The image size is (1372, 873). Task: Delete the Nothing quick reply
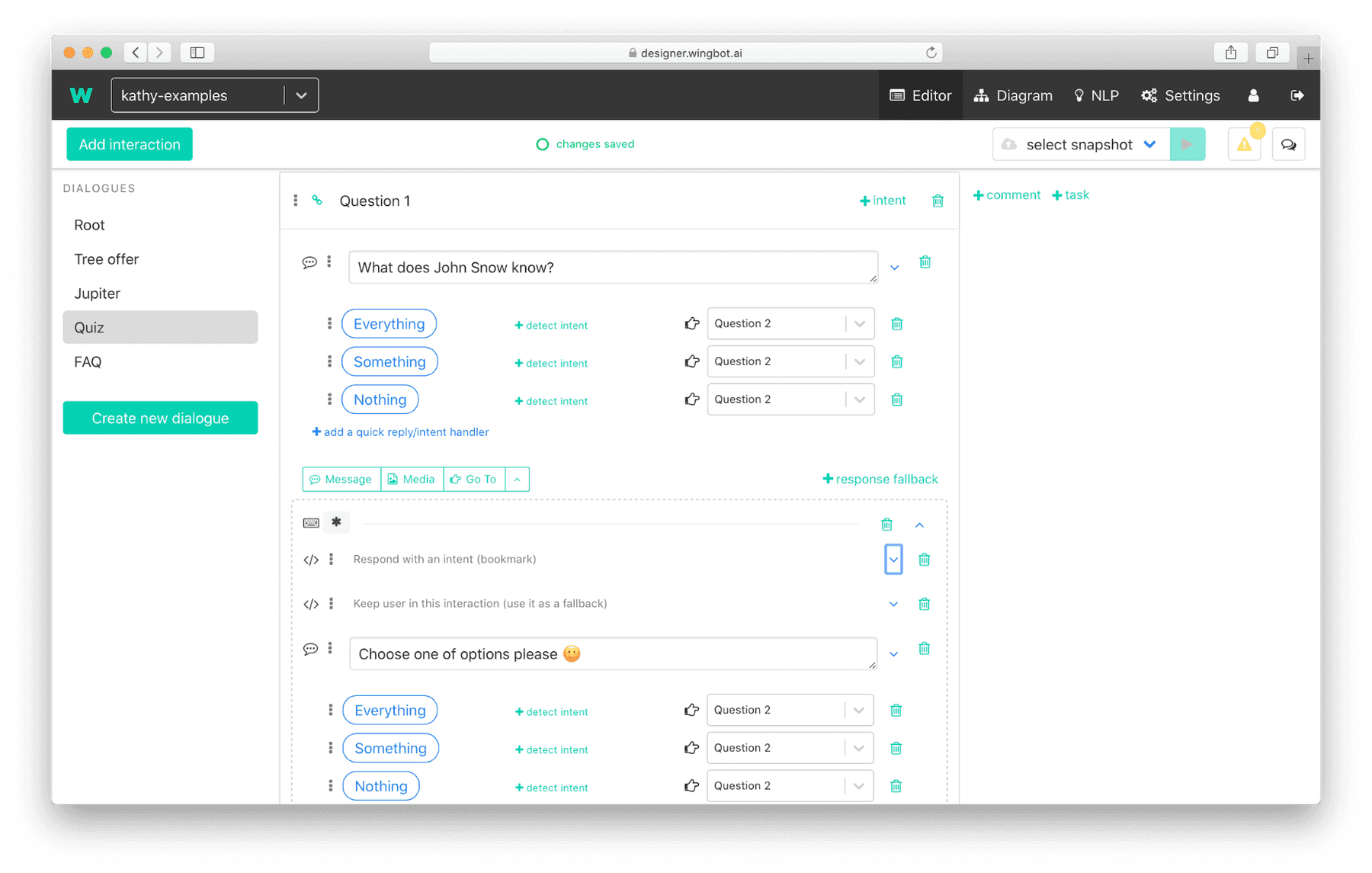(896, 399)
